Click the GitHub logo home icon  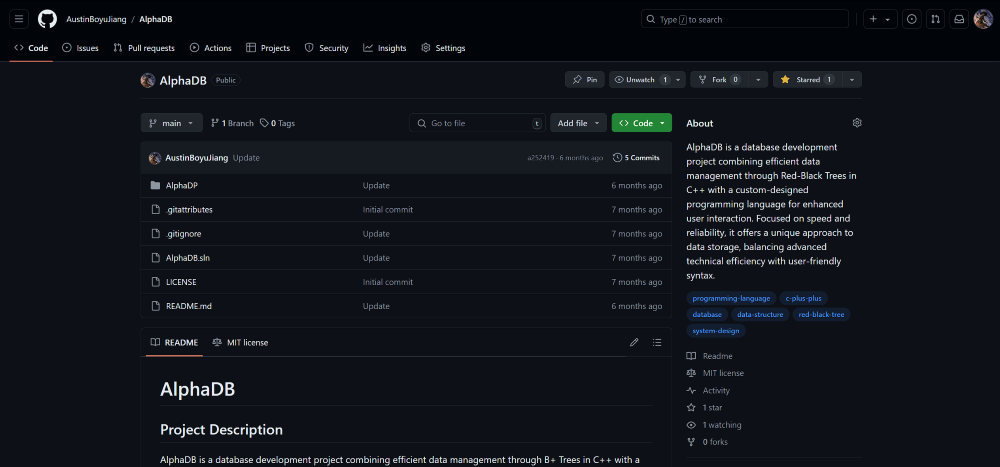47,19
